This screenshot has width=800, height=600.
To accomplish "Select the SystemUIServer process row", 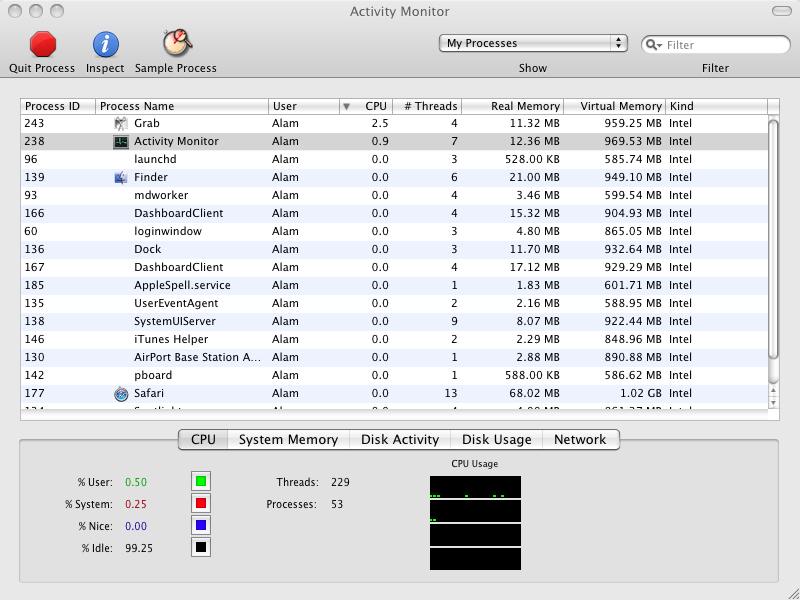I will [x=394, y=321].
